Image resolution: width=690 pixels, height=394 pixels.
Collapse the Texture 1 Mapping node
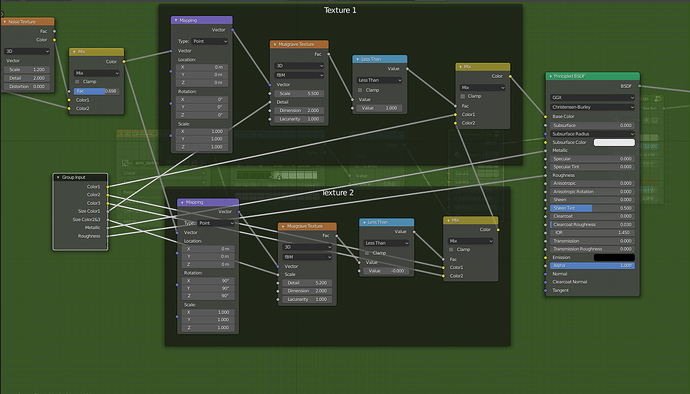176,20
